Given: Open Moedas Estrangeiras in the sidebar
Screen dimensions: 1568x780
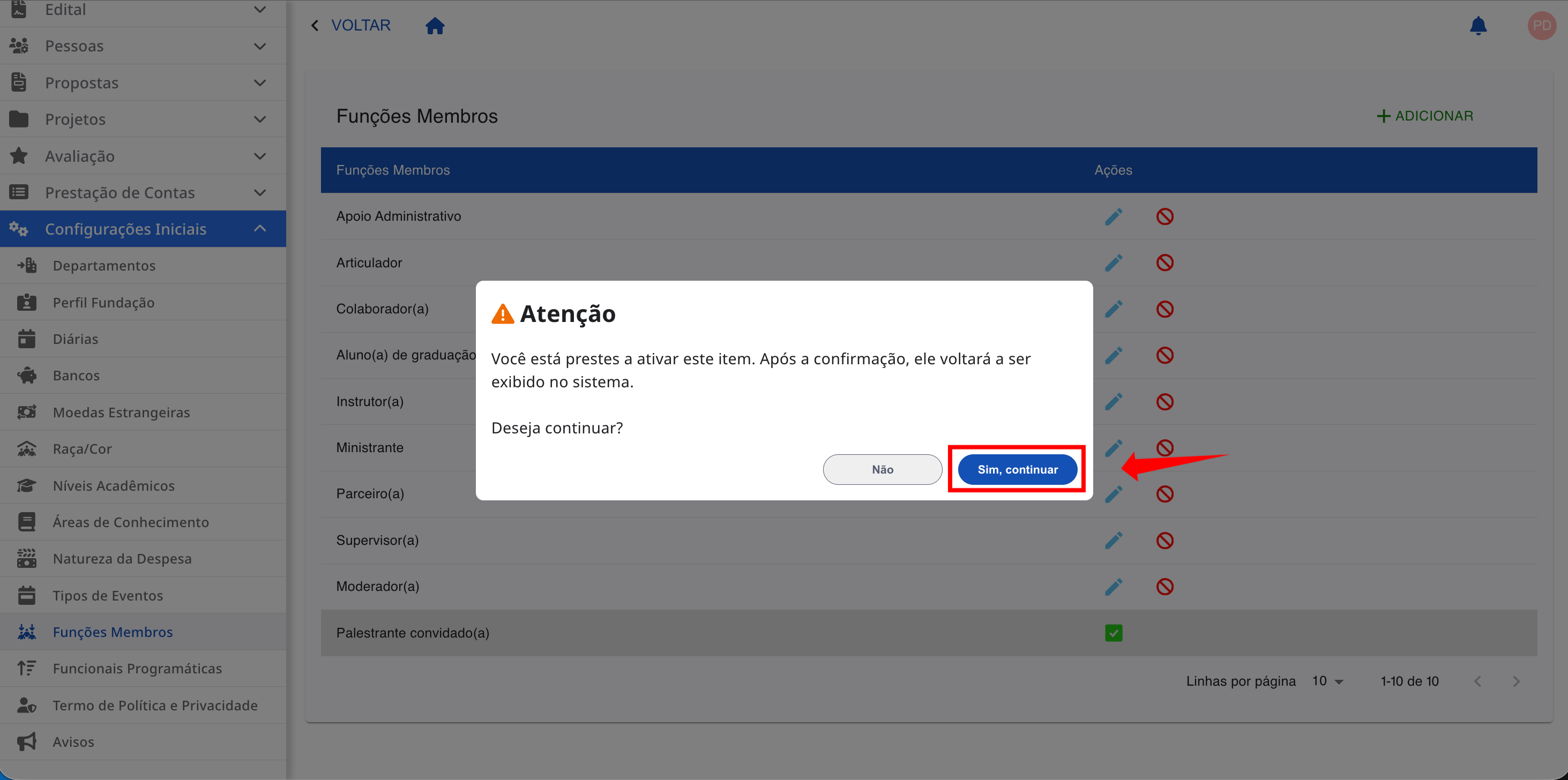Looking at the screenshot, I should pos(143,412).
